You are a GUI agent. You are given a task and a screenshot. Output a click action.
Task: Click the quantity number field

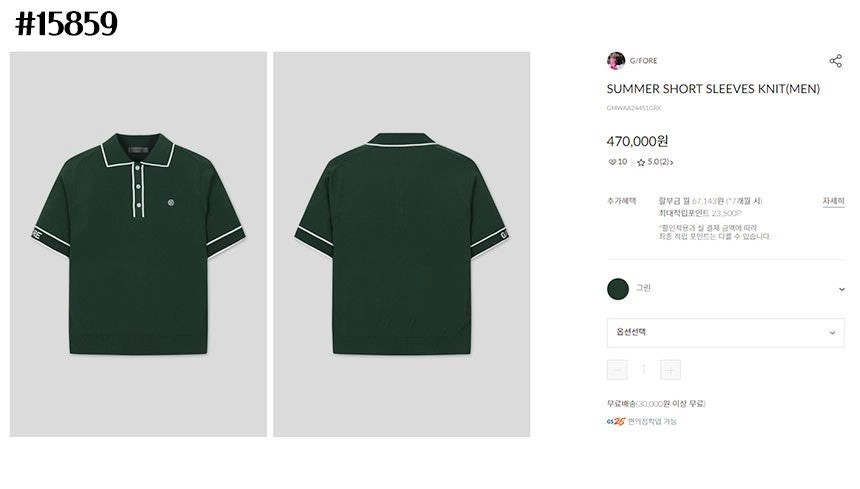click(x=643, y=370)
